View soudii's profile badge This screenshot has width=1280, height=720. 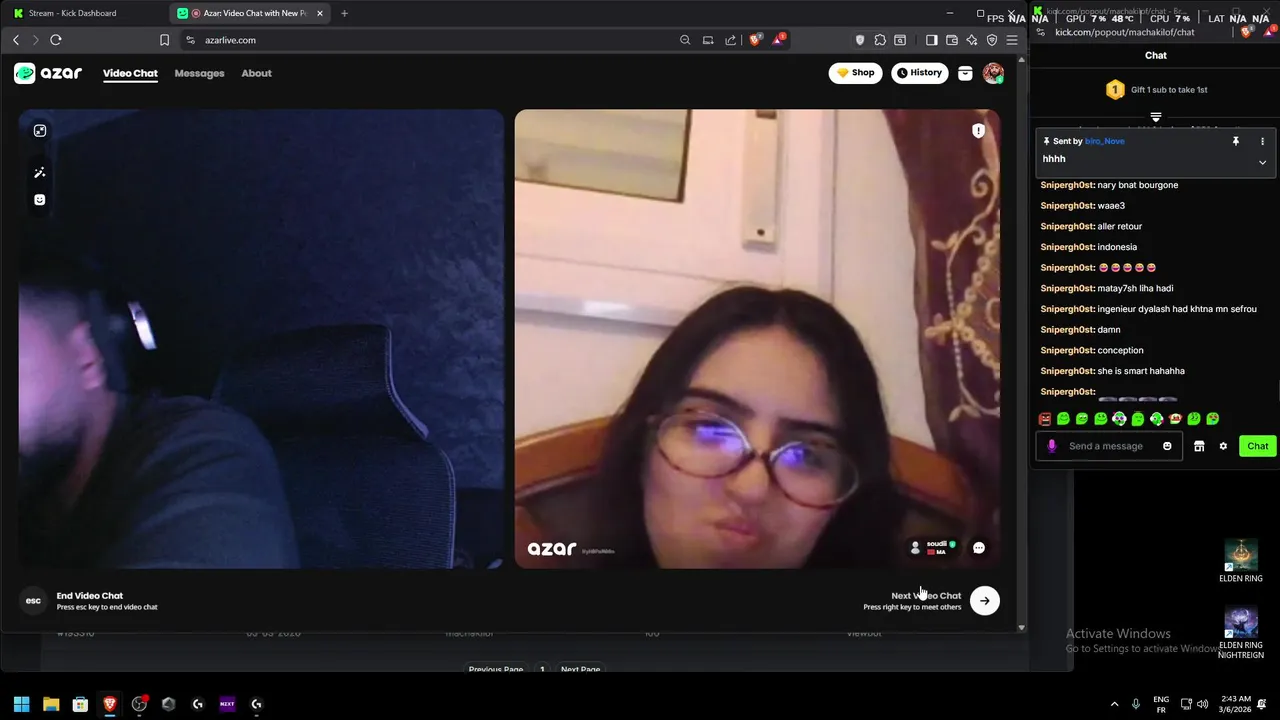tap(932, 547)
